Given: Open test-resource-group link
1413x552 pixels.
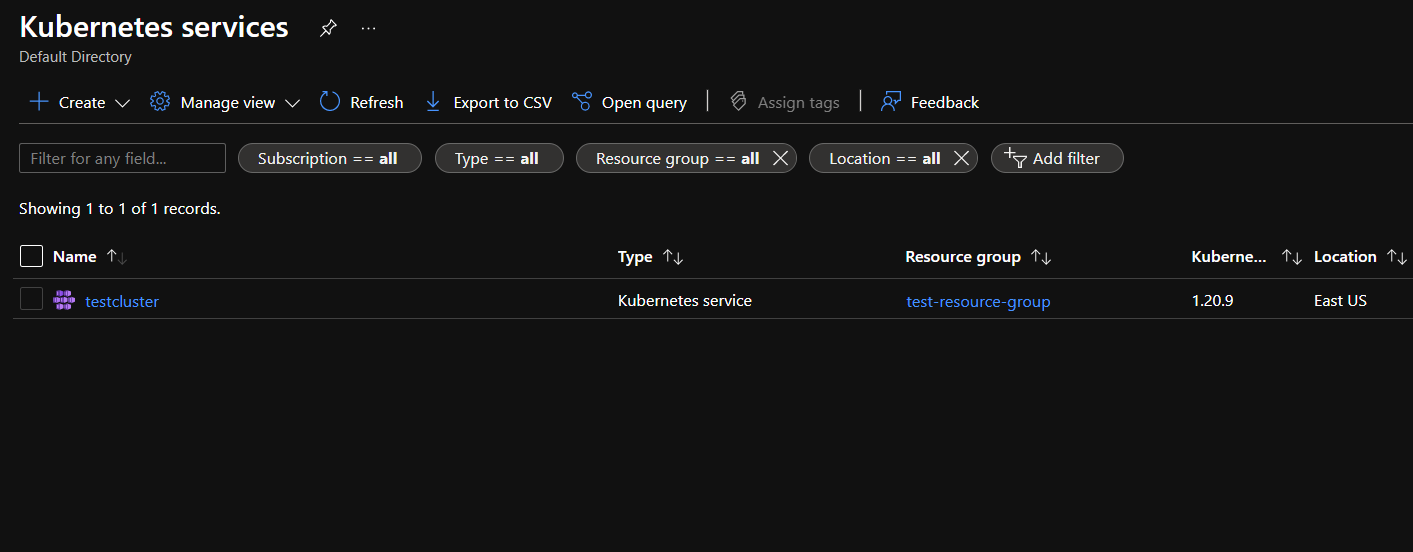Looking at the screenshot, I should point(978,301).
